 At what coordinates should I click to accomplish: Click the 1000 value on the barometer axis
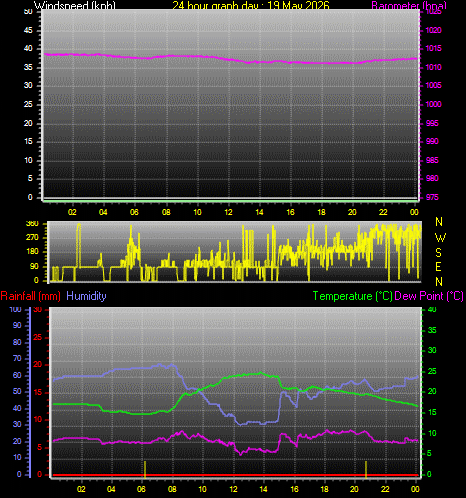coord(433,104)
